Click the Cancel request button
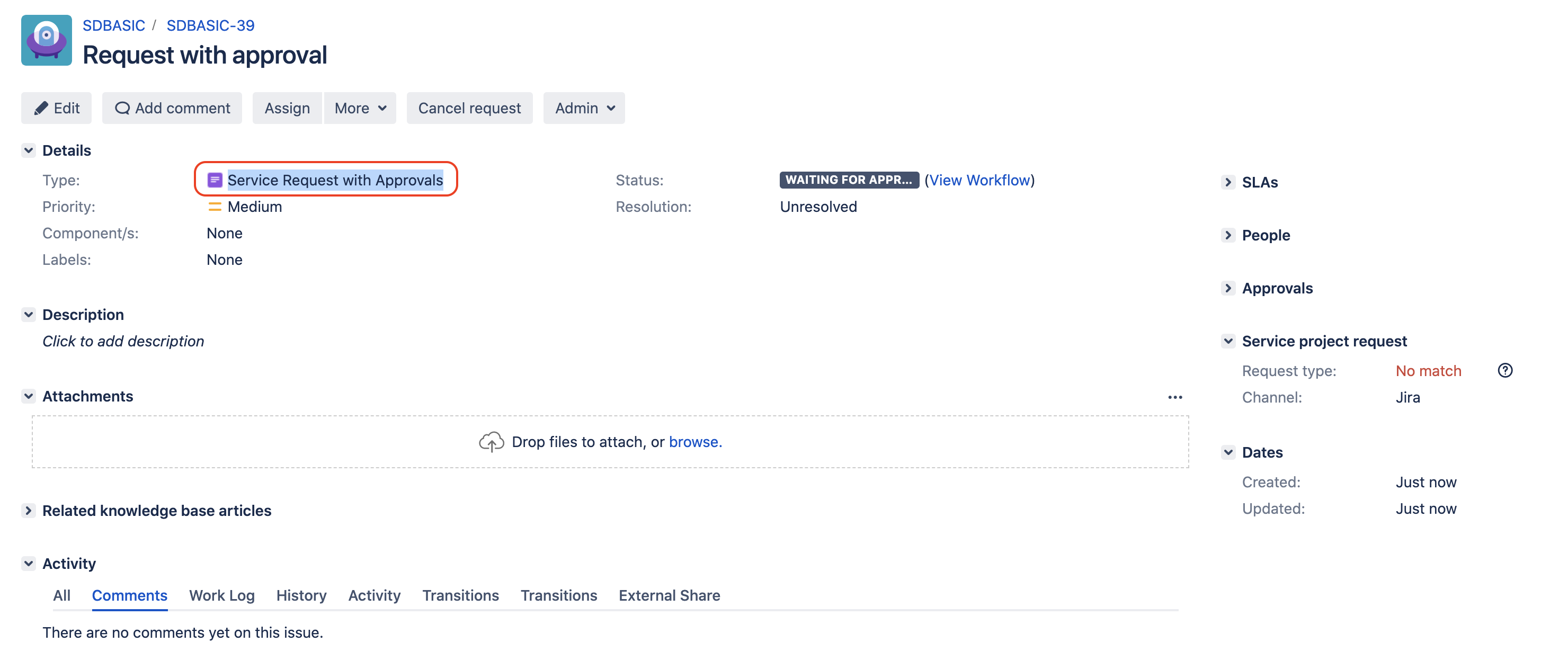 [469, 108]
